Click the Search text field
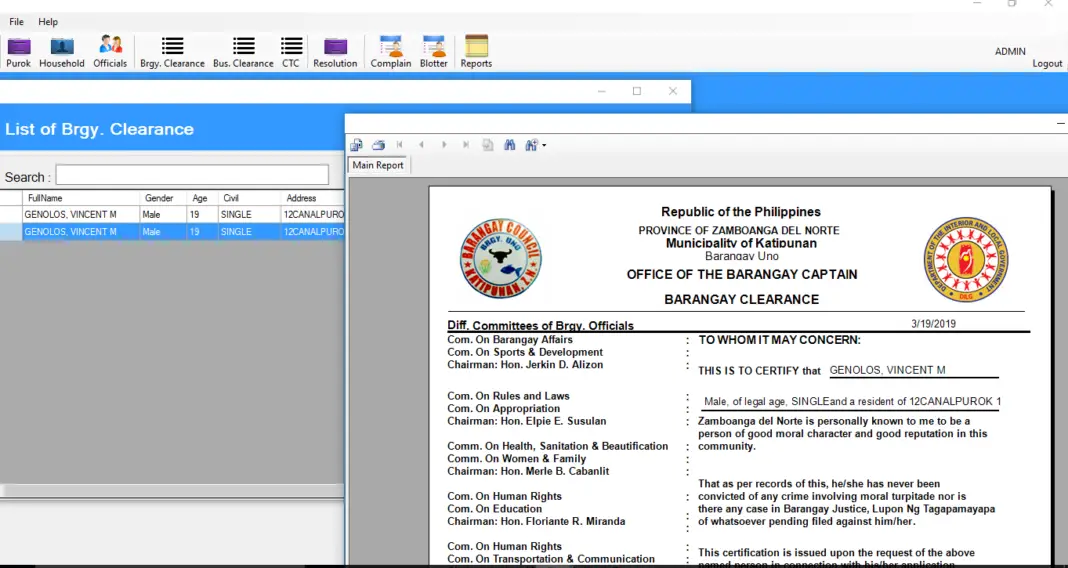 tap(192, 176)
